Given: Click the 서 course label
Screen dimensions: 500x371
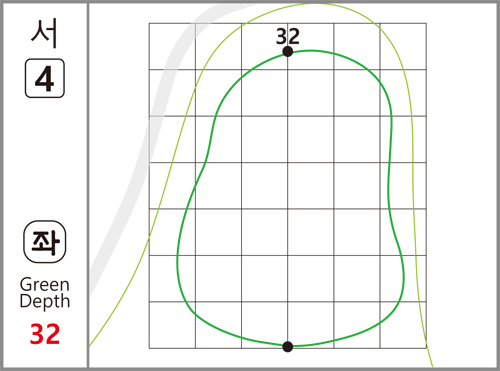Looking at the screenshot, I should [44, 33].
